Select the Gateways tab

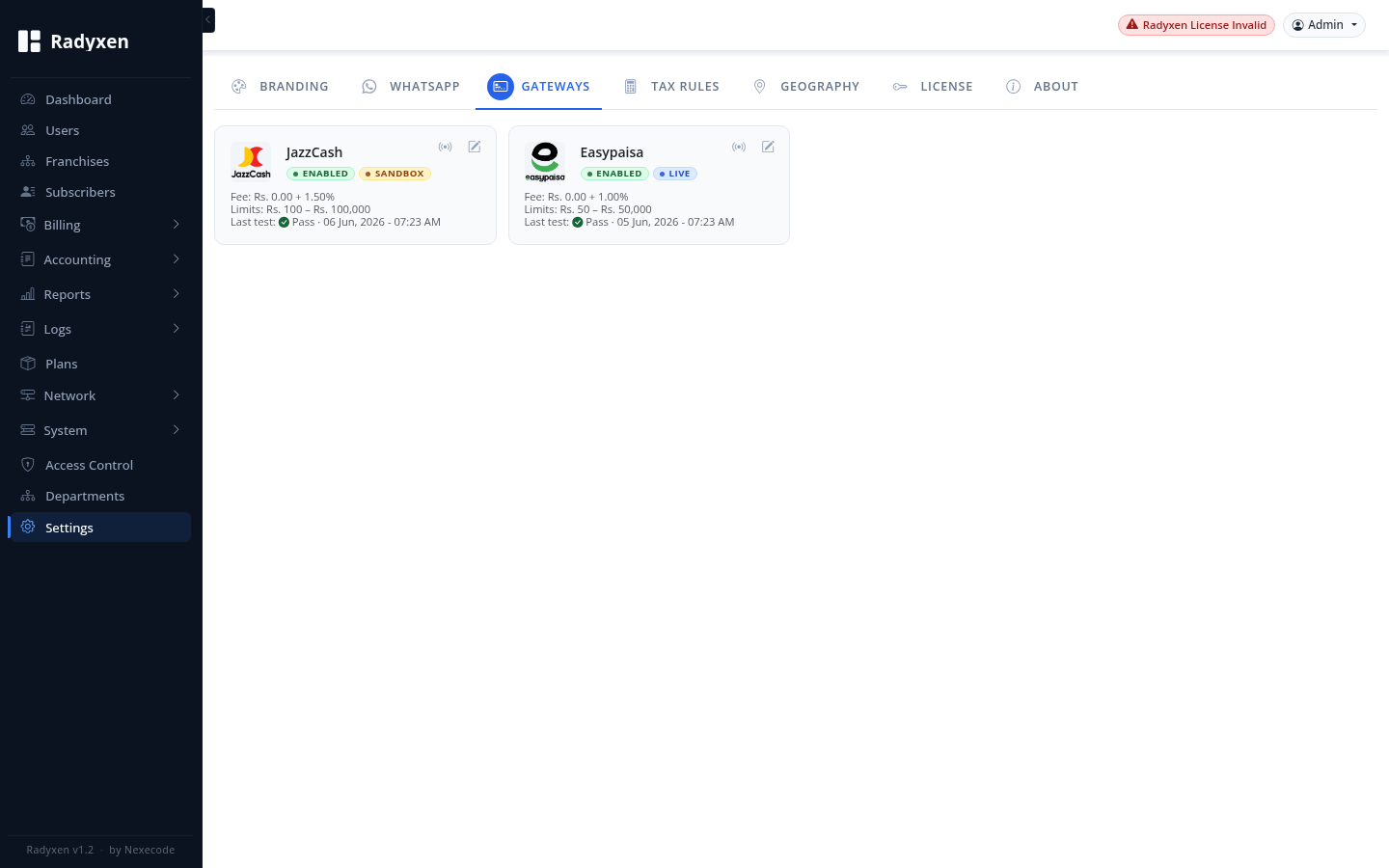(x=538, y=87)
